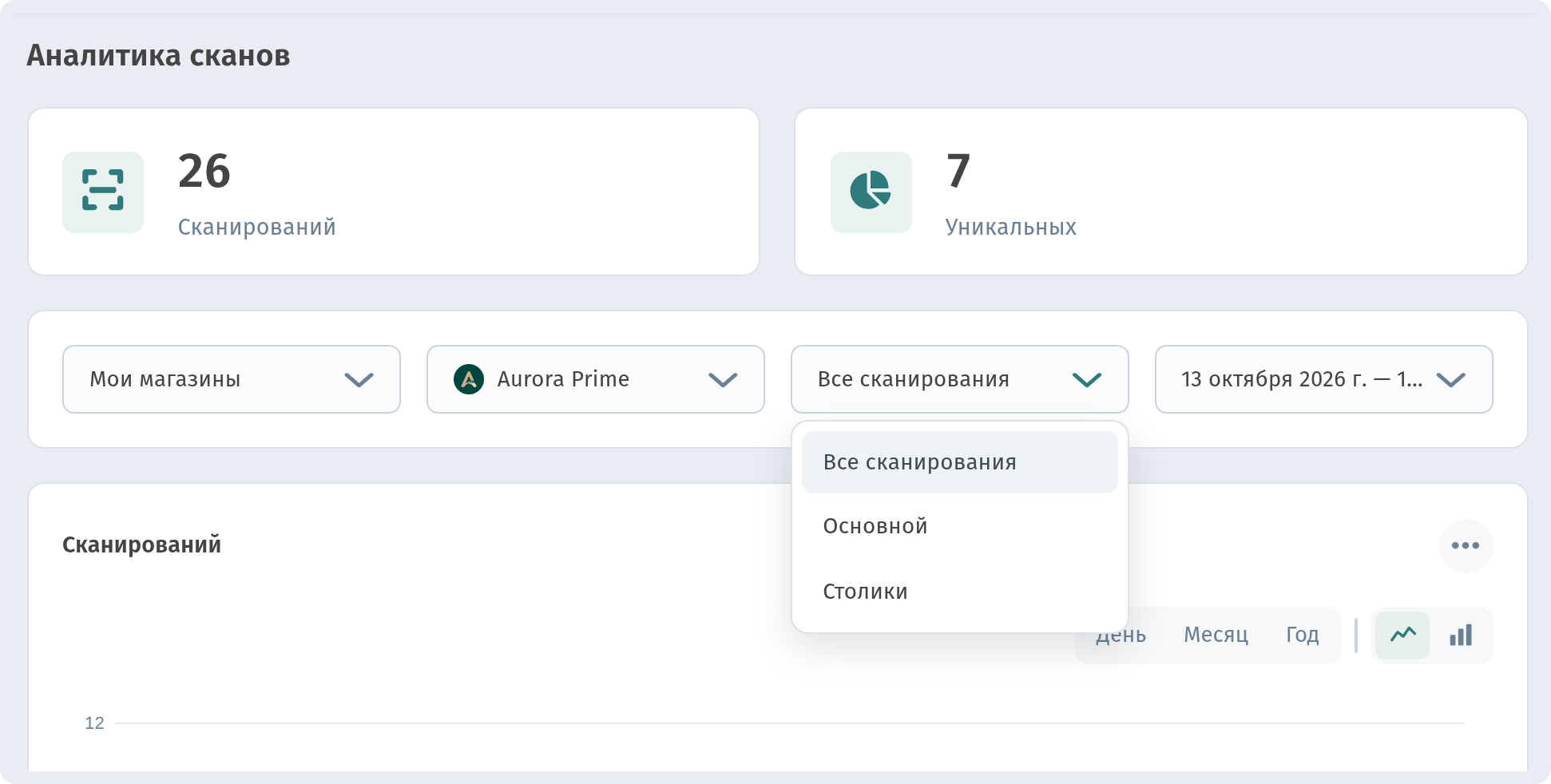Open the Мои магазины dropdown
1551x784 pixels.
coord(232,379)
